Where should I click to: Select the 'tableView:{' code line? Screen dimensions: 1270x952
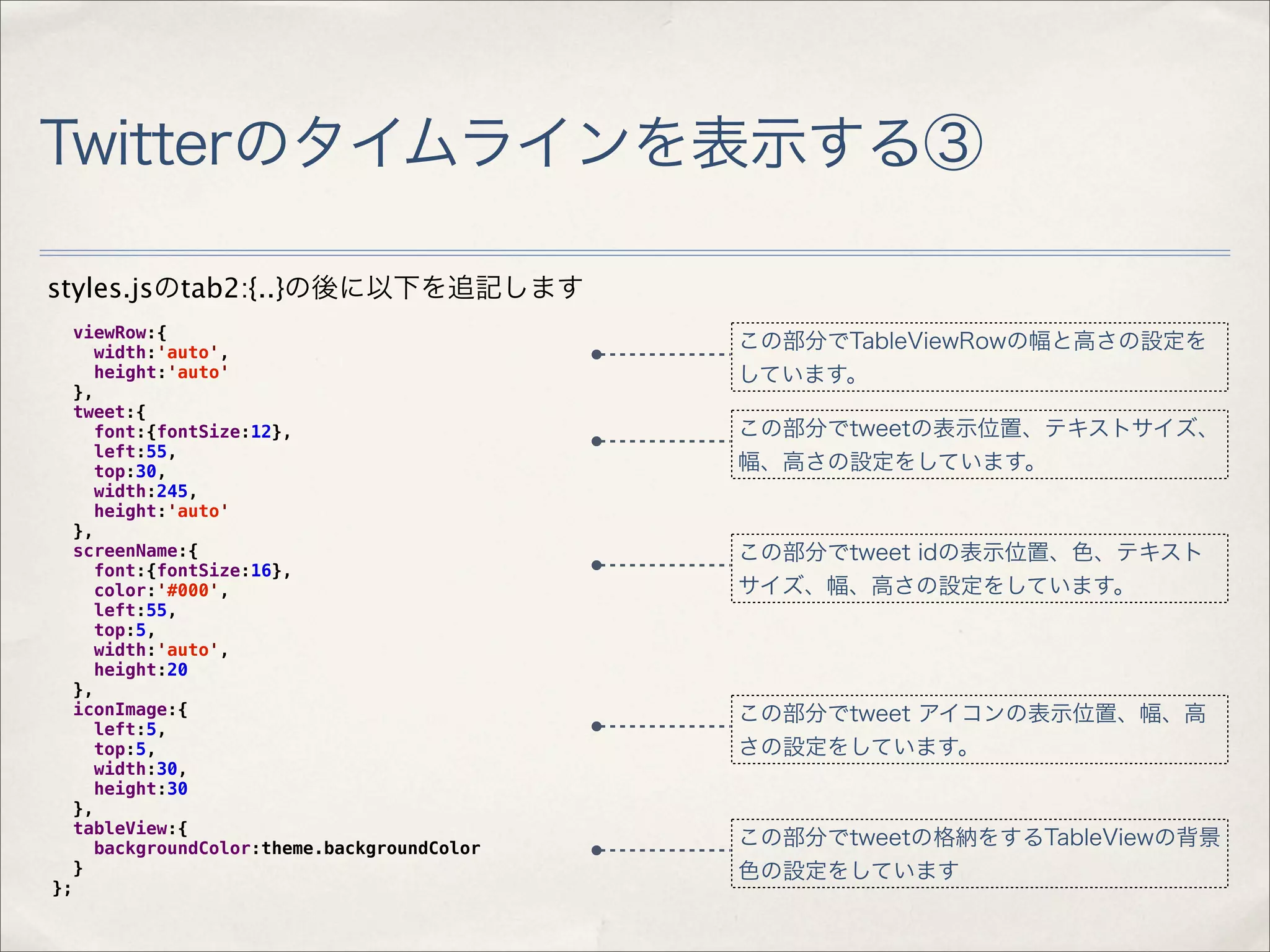pyautogui.click(x=130, y=829)
